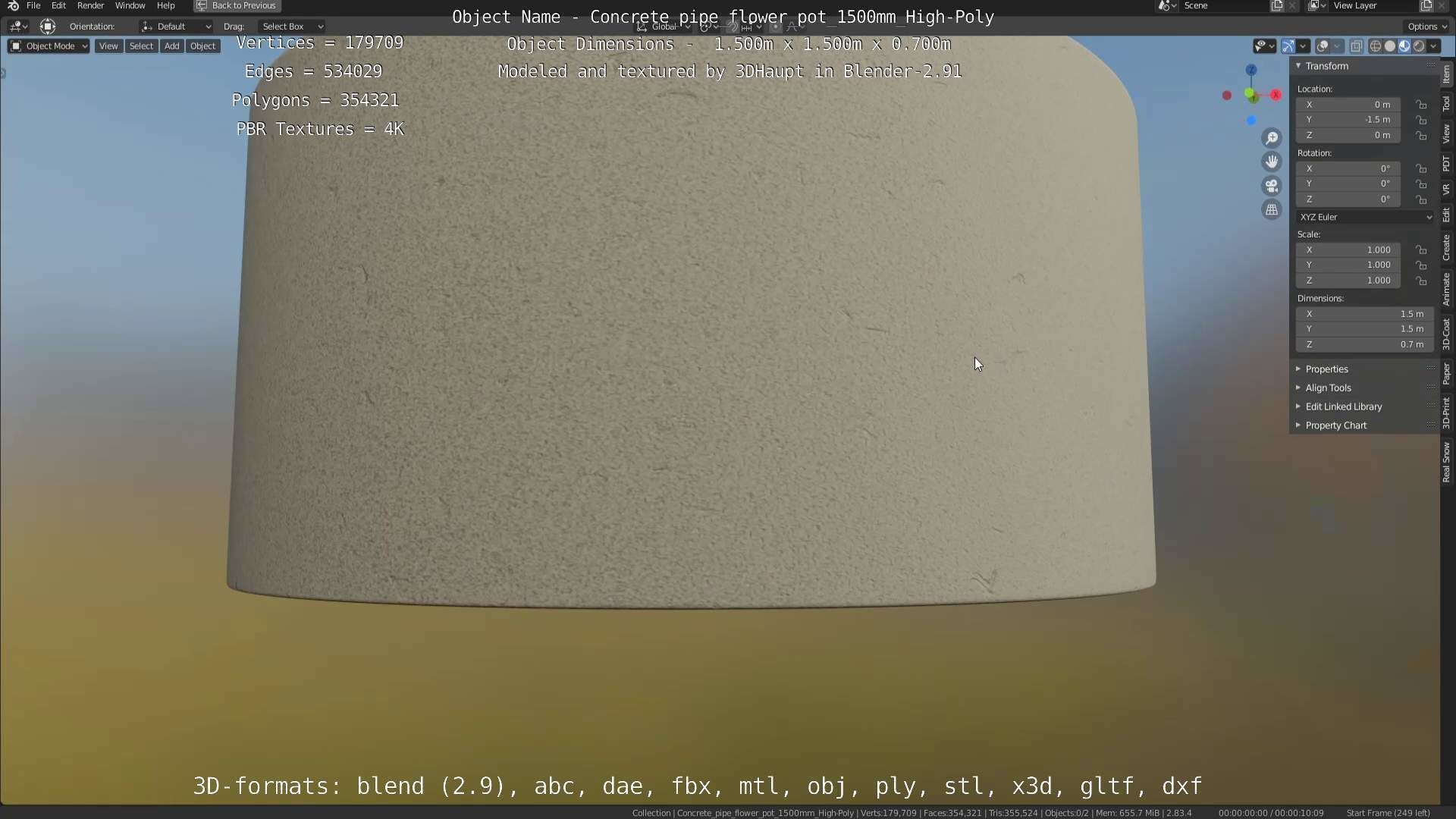The image size is (1456, 819).
Task: Select rendered viewport shading icon
Action: (1419, 46)
